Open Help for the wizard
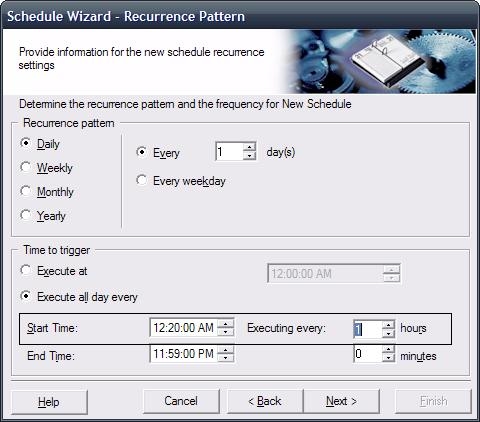The width and height of the screenshot is (480, 422). [x=49, y=402]
